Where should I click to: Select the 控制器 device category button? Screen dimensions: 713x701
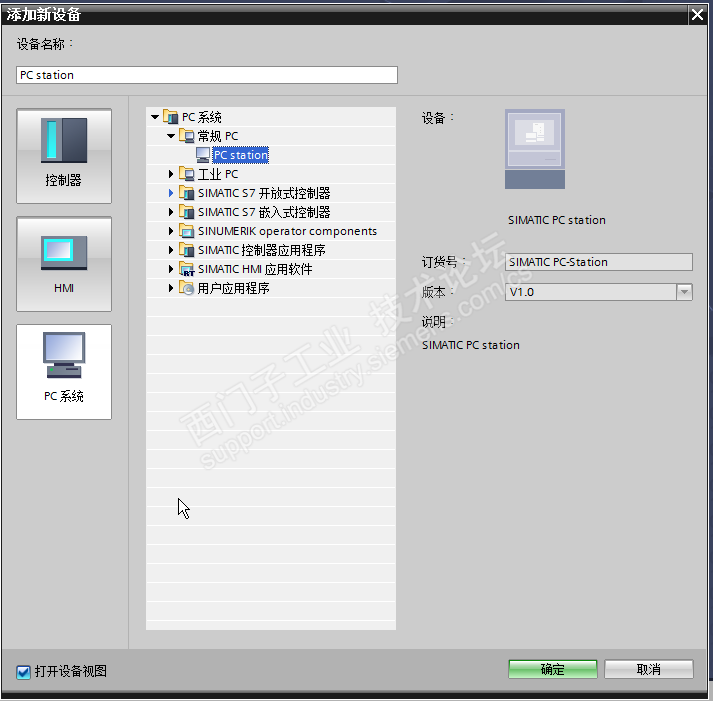(x=64, y=156)
